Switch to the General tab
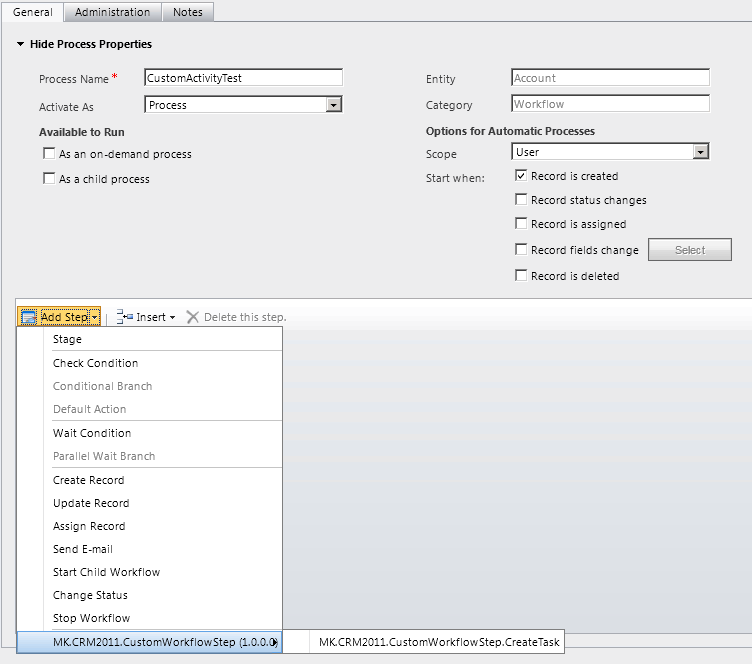This screenshot has height=664, width=752. click(x=33, y=12)
